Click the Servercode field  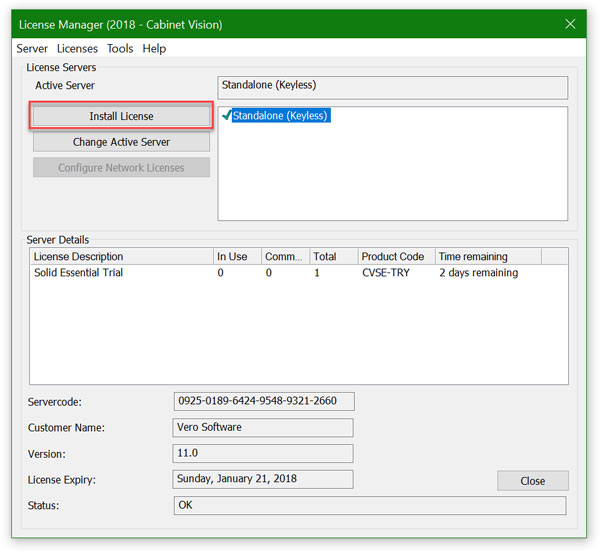click(264, 401)
